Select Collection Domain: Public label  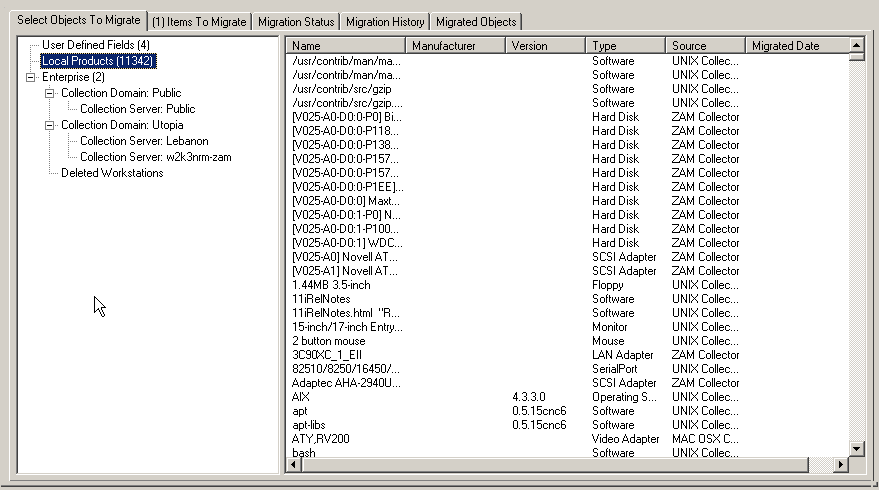121,93
